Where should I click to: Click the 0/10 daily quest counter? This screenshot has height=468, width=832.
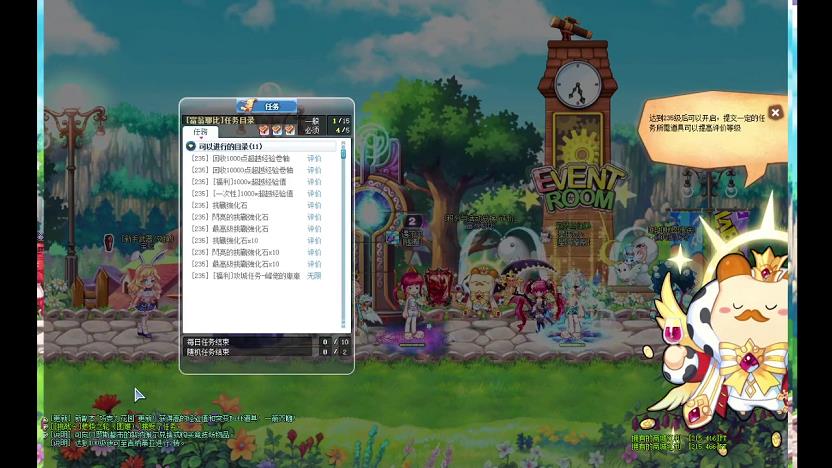(335, 342)
